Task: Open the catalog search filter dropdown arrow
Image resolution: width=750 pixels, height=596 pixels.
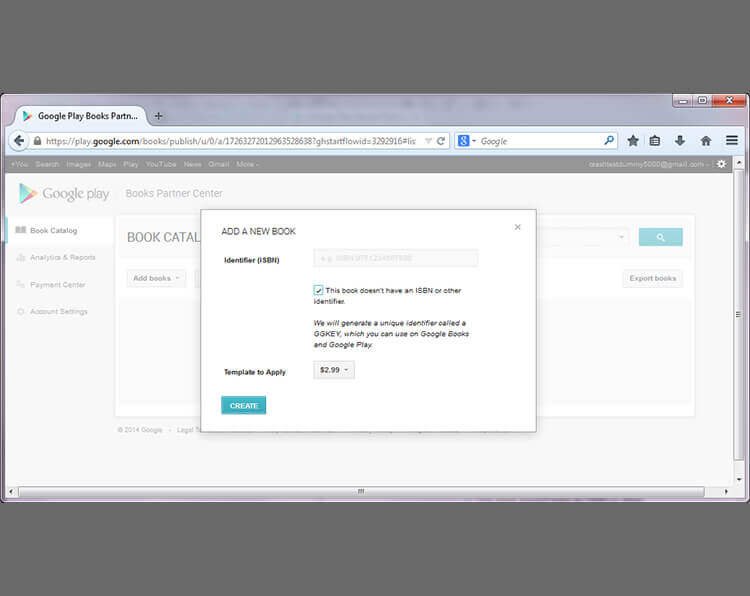Action: point(621,237)
